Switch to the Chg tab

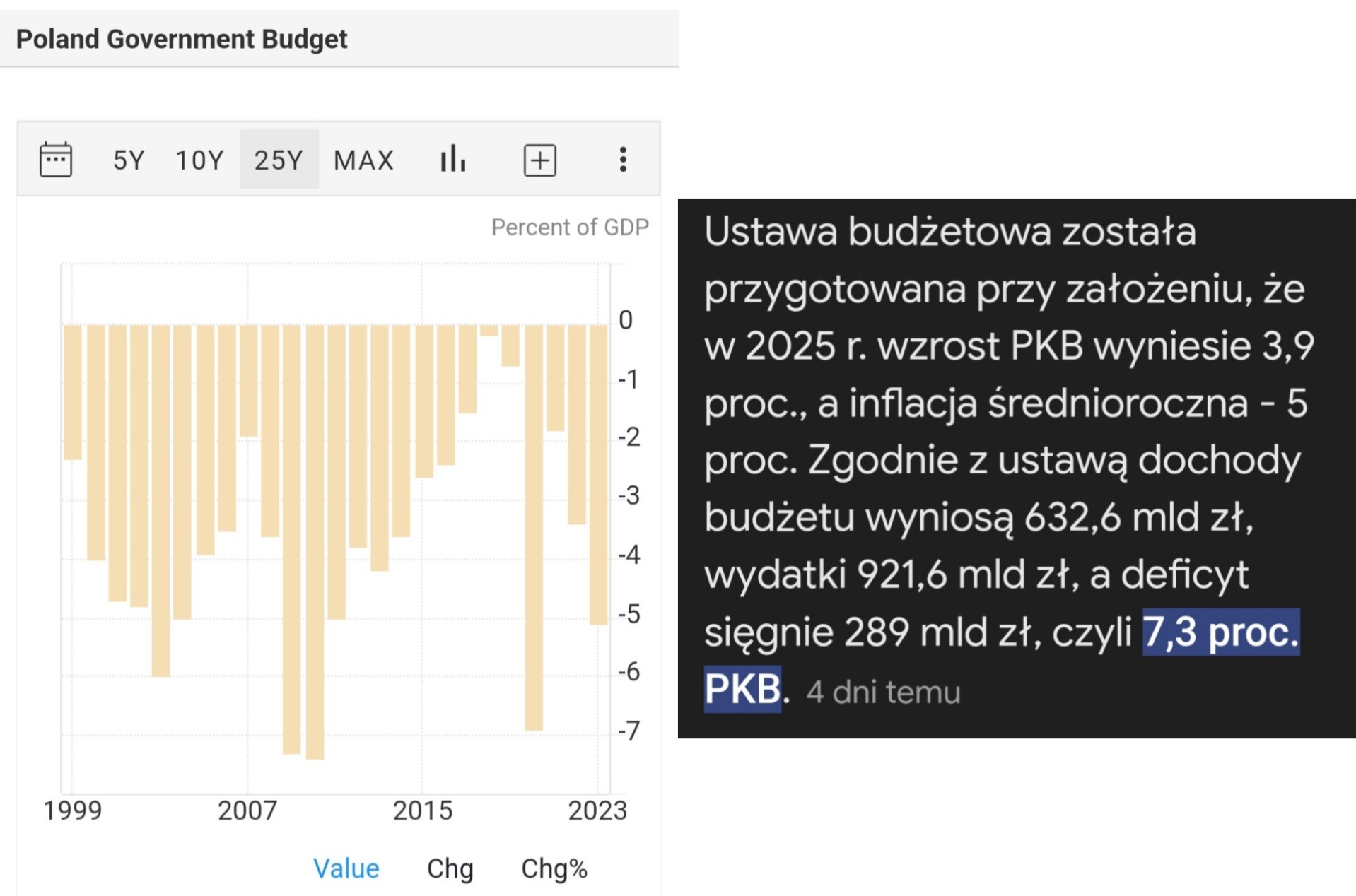(450, 868)
